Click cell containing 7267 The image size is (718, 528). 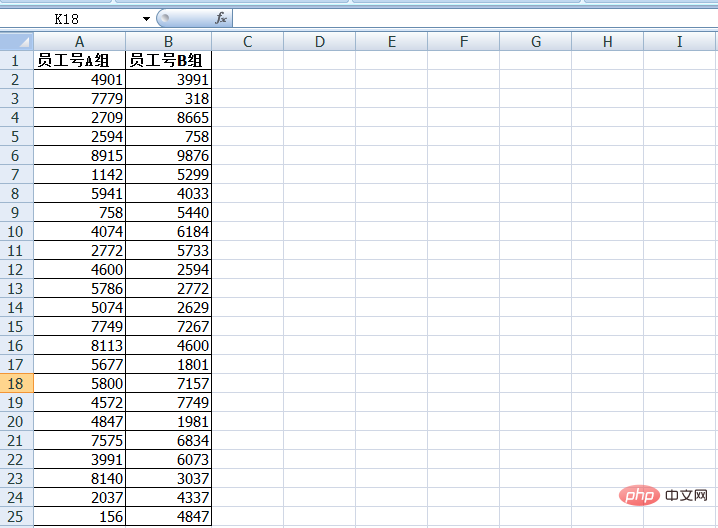(169, 327)
